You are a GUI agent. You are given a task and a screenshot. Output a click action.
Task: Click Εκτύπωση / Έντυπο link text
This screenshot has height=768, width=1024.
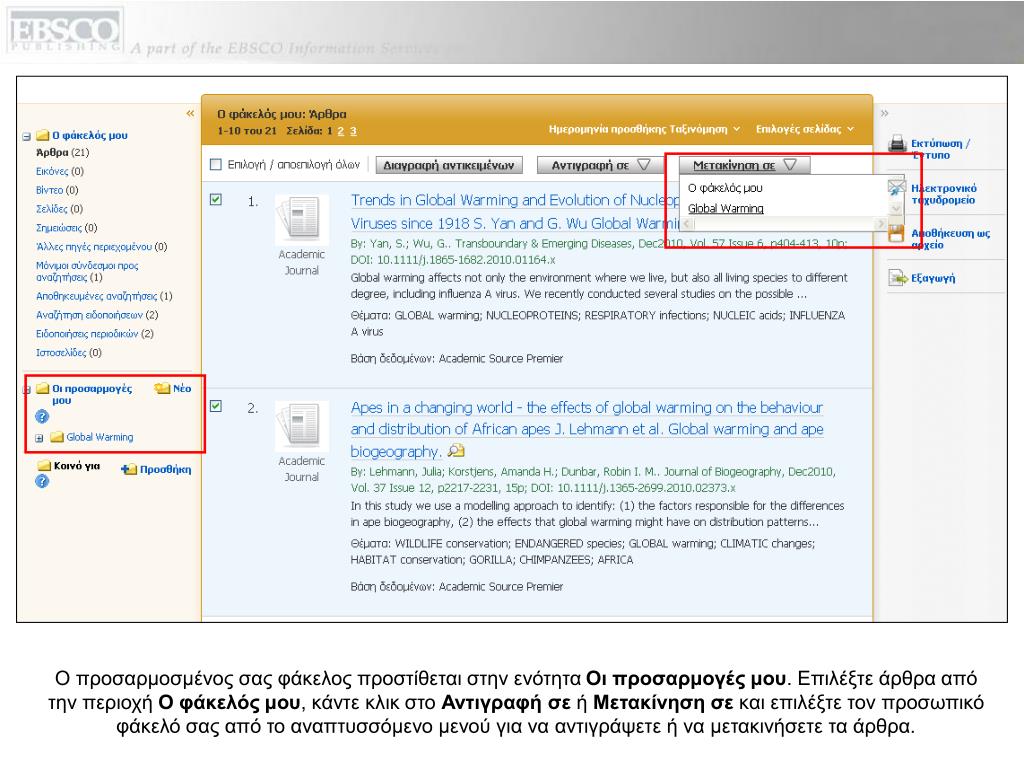[940, 149]
